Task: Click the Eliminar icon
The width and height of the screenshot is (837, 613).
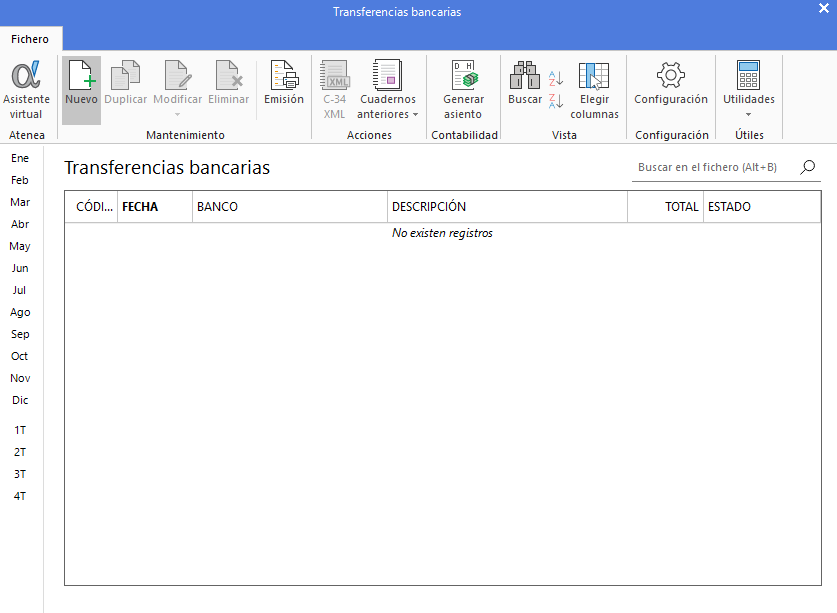Action: click(228, 75)
